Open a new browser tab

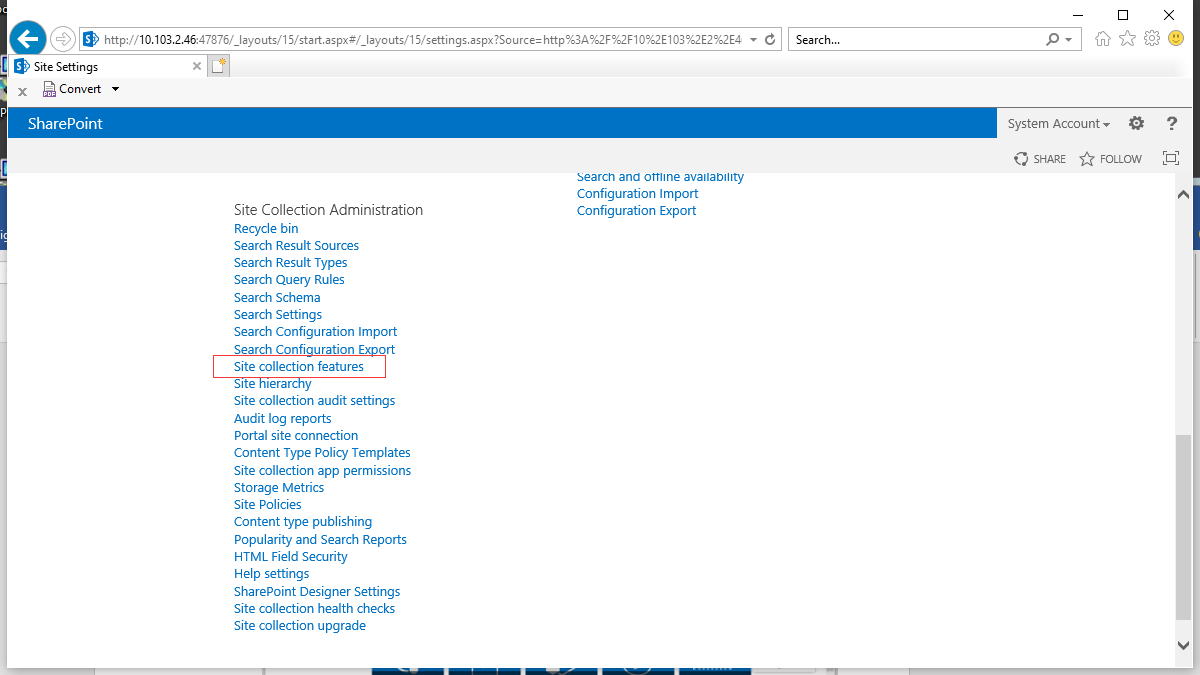pyautogui.click(x=219, y=66)
